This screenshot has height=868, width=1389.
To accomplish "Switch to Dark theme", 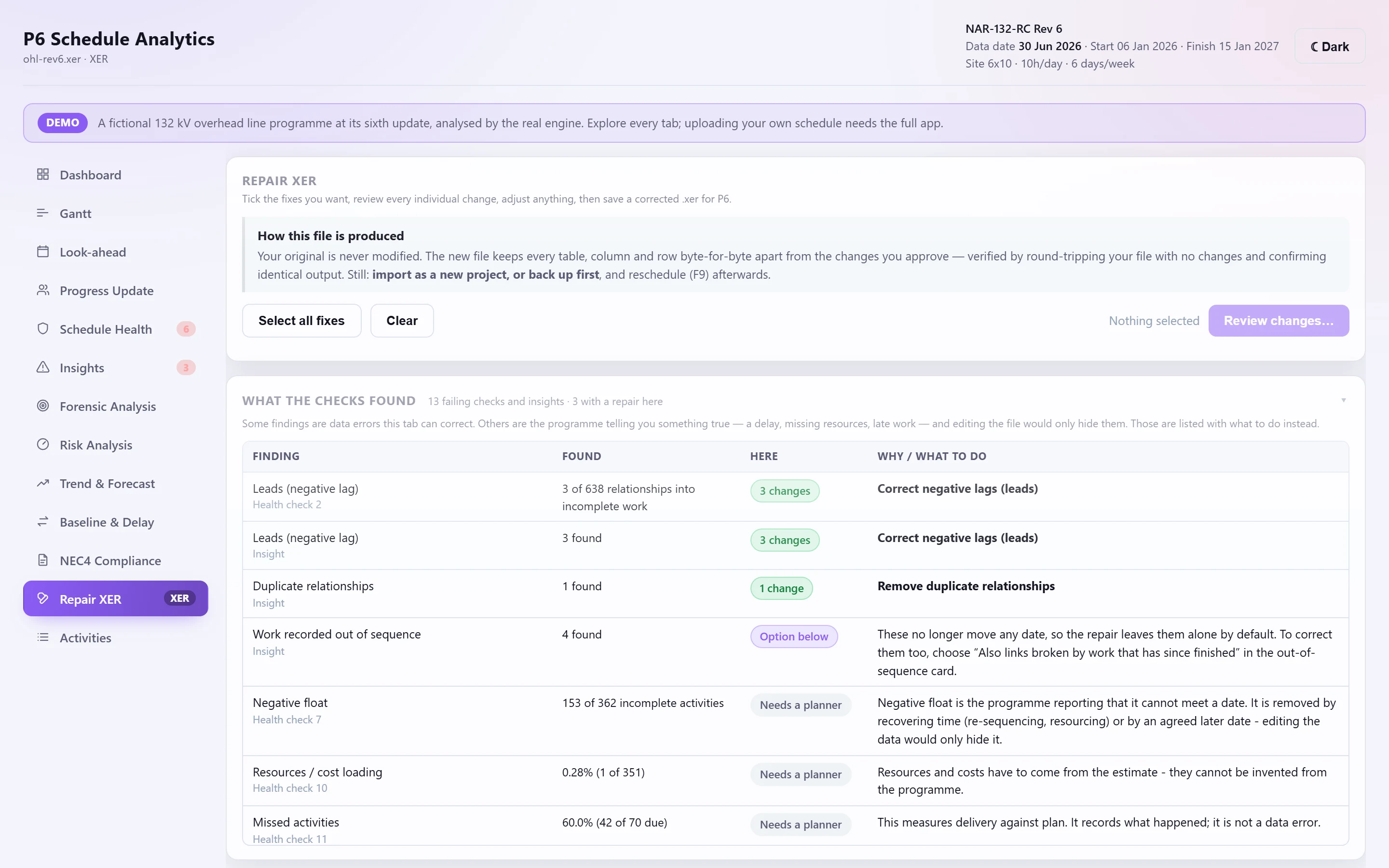I will tap(1329, 46).
